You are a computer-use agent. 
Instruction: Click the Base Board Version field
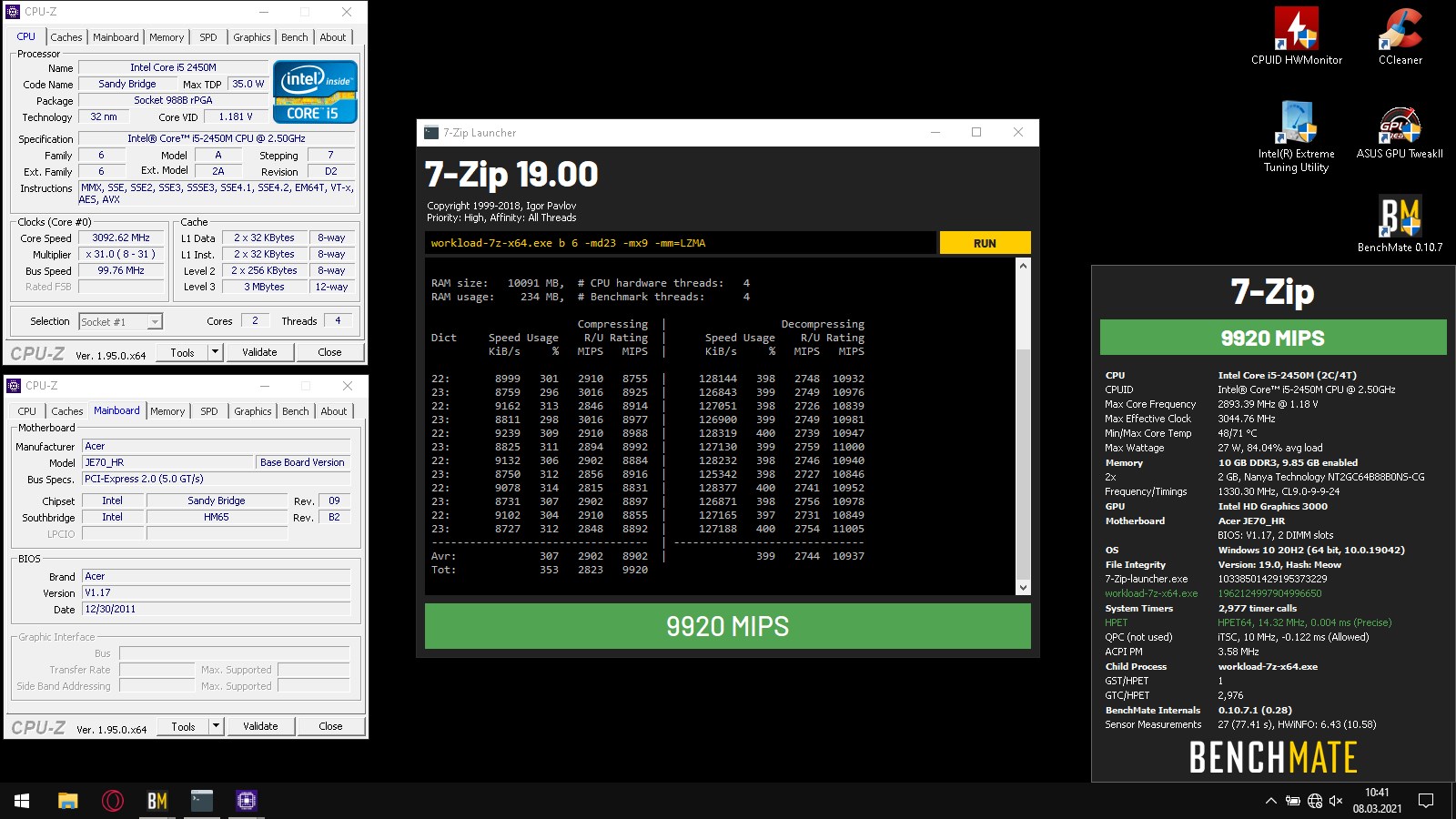[x=302, y=462]
